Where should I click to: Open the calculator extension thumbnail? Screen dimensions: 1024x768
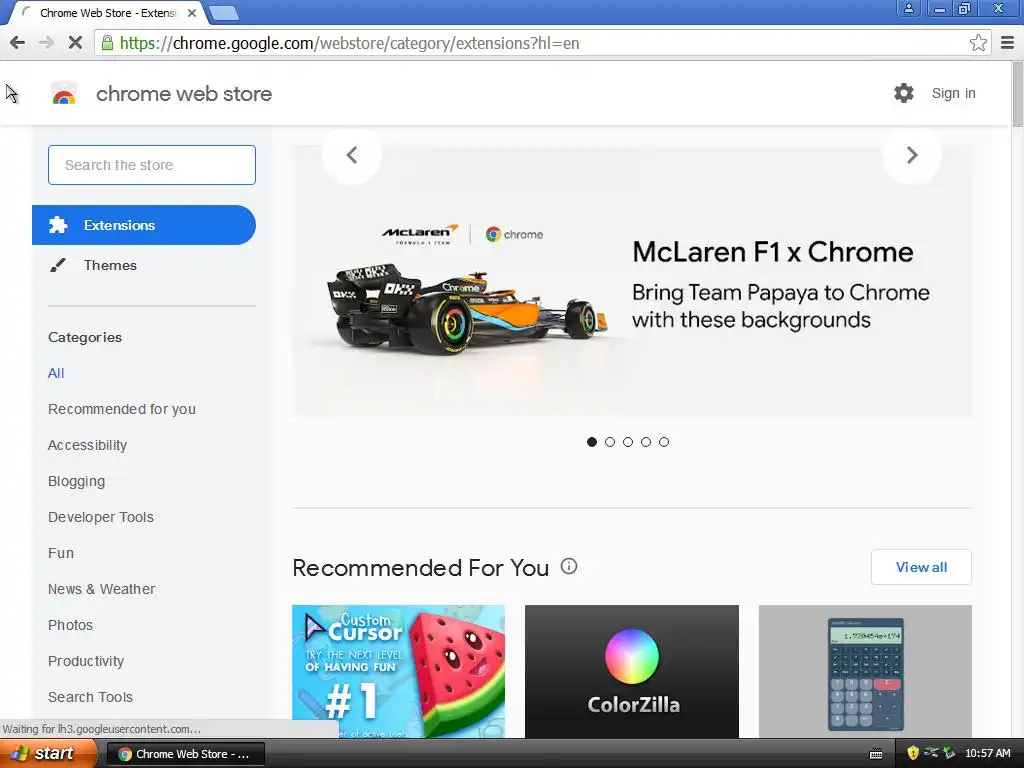tap(865, 671)
